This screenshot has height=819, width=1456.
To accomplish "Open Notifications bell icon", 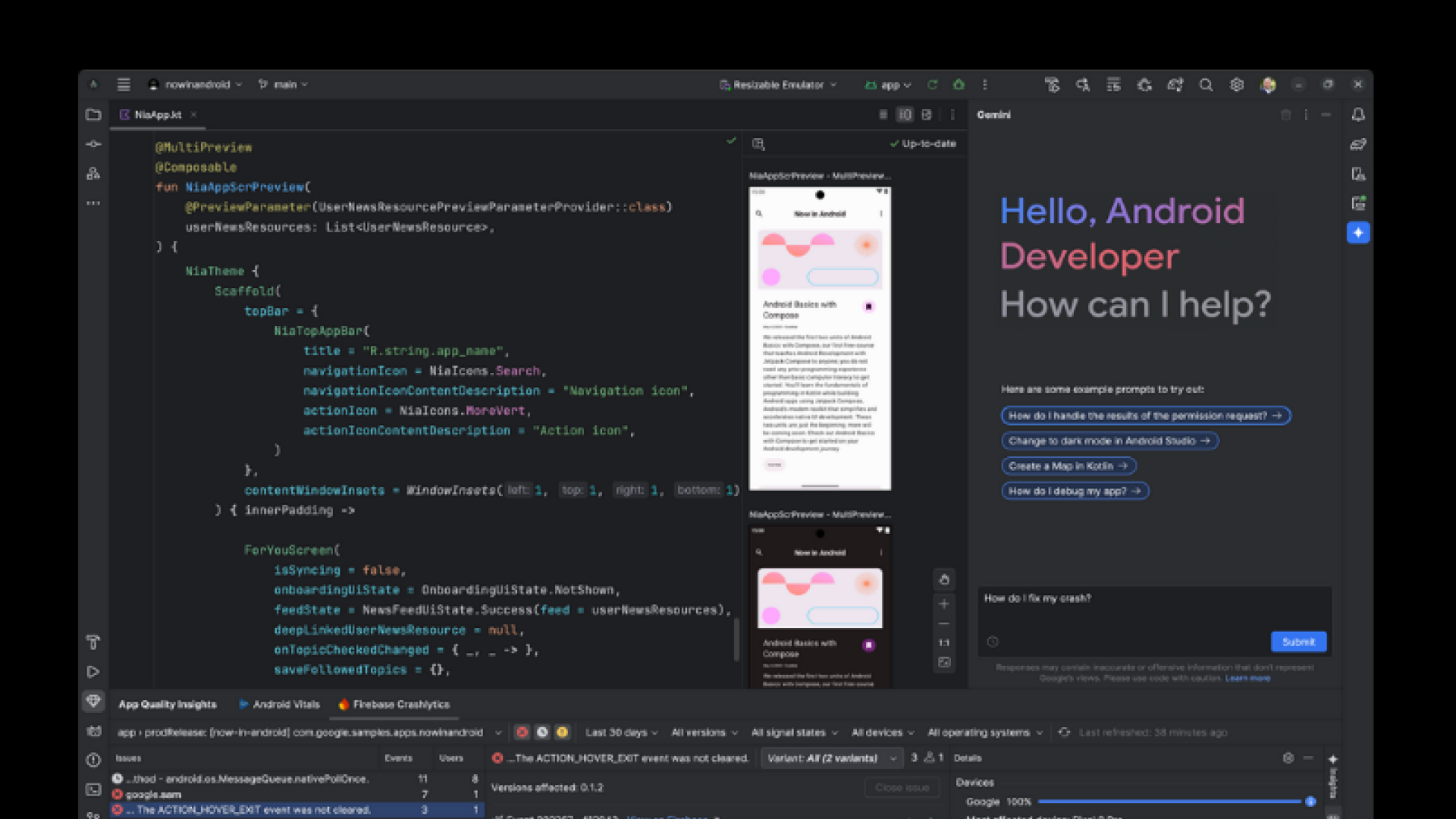I will click(x=1357, y=115).
